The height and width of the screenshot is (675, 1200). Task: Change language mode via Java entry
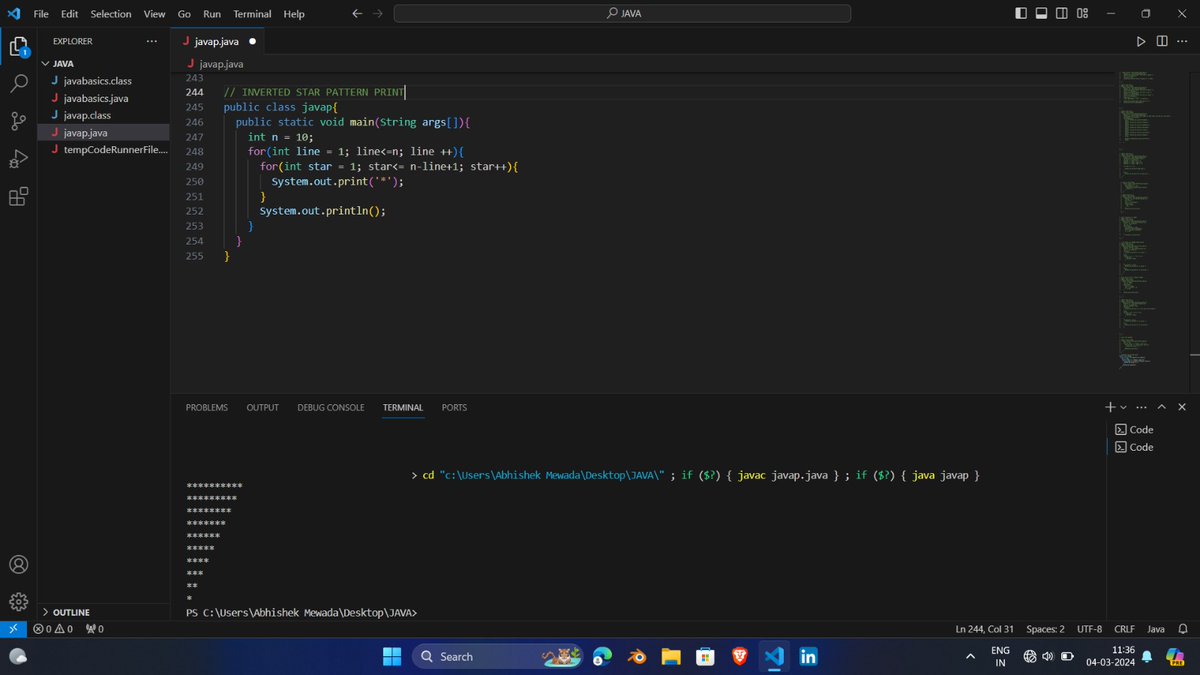[x=1155, y=629]
